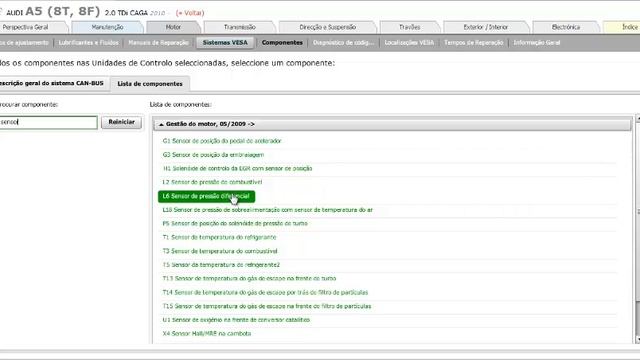Open Tempos de Reparação submenu

[x=473, y=42]
